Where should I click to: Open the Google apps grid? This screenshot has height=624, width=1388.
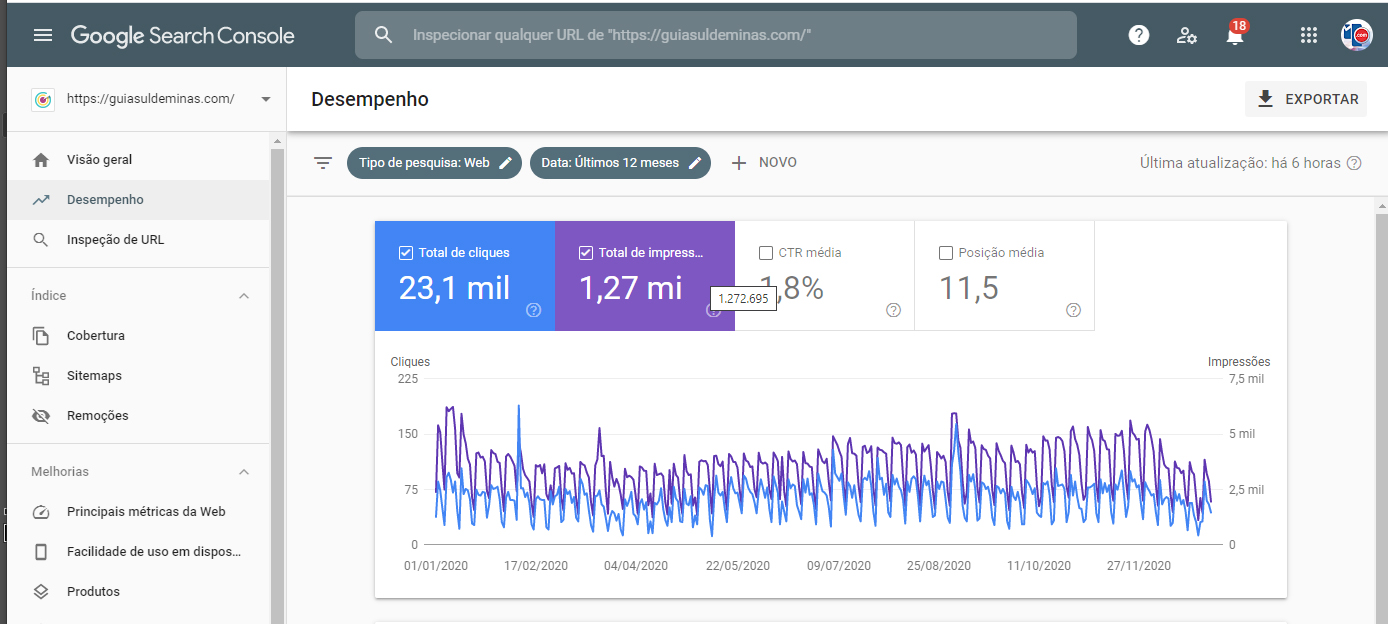pyautogui.click(x=1308, y=36)
